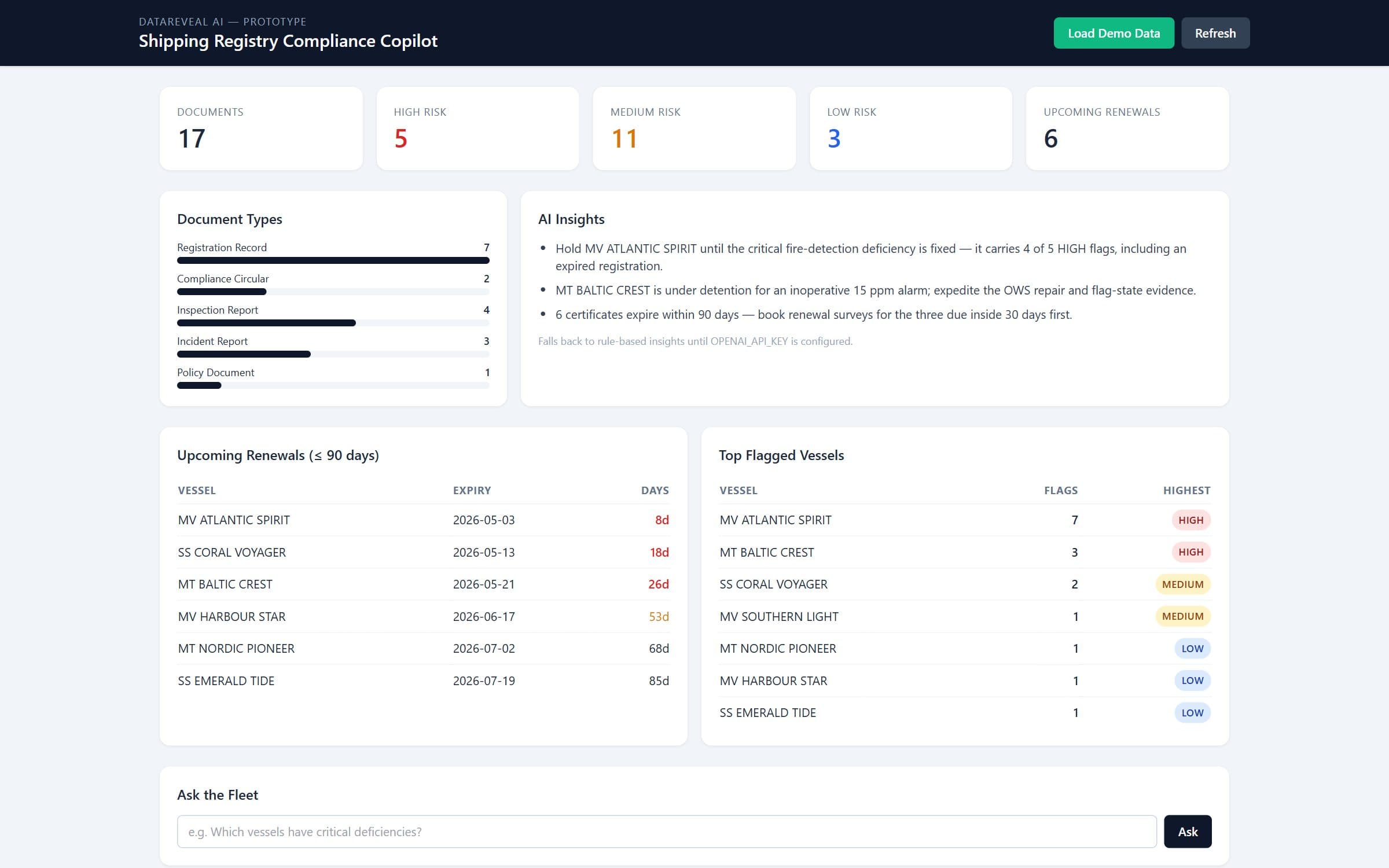Click the EXPIRY column header
Screen dimensions: 1389x868
(x=472, y=490)
